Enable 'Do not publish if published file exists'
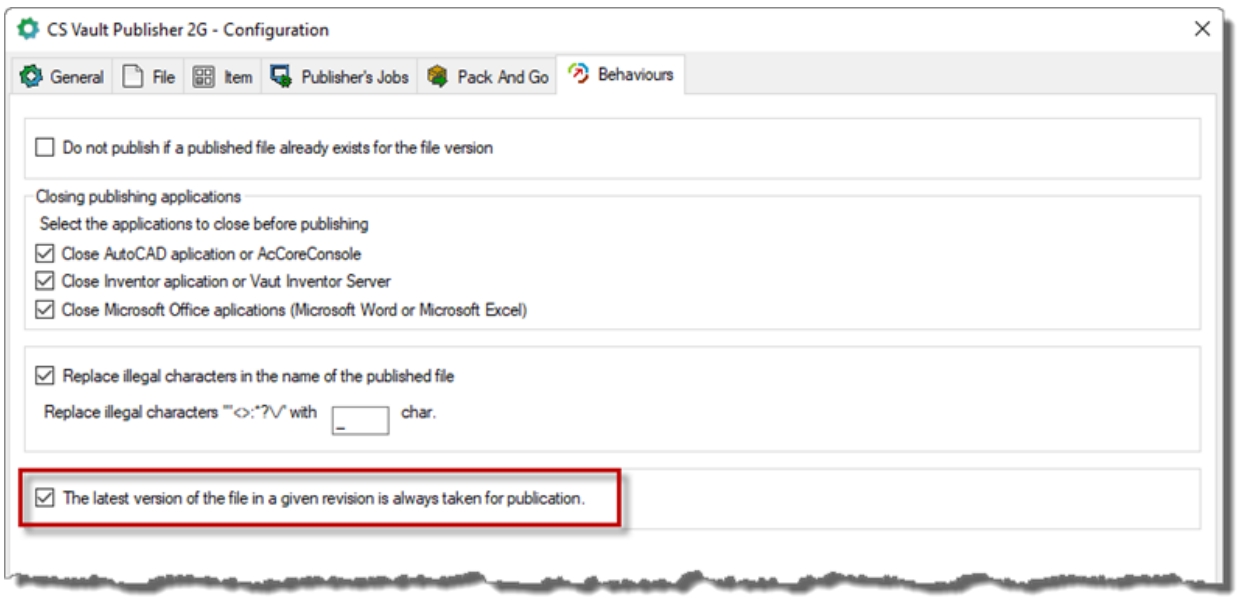 44,148
